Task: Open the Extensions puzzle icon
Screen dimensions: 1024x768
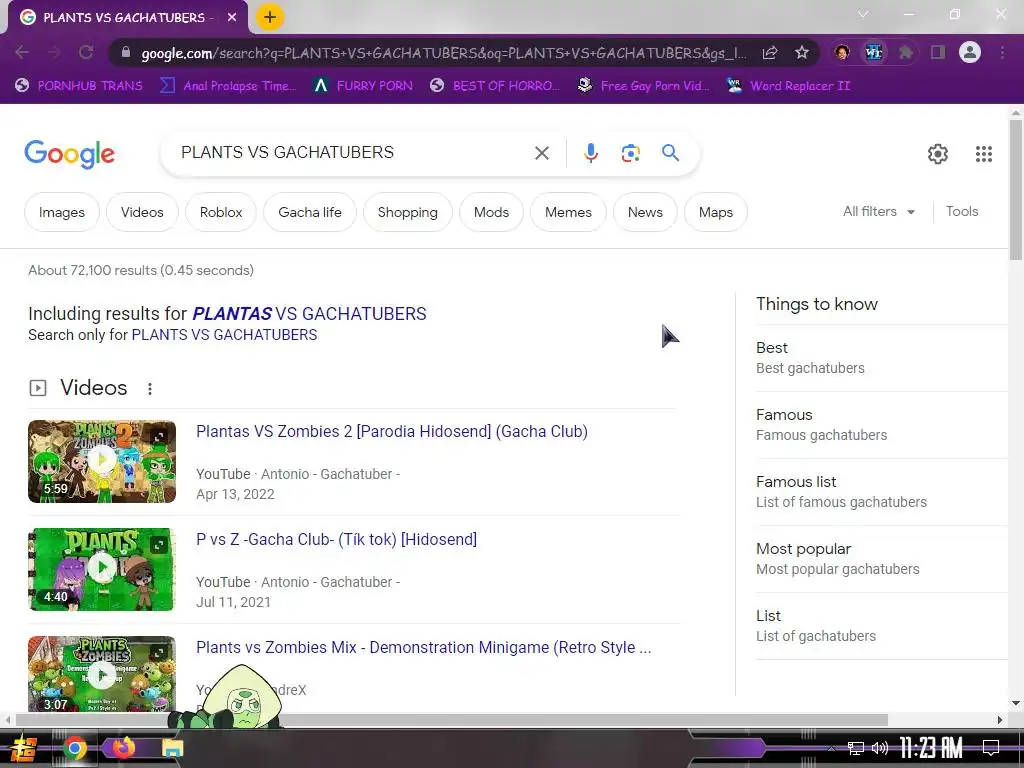Action: (905, 52)
